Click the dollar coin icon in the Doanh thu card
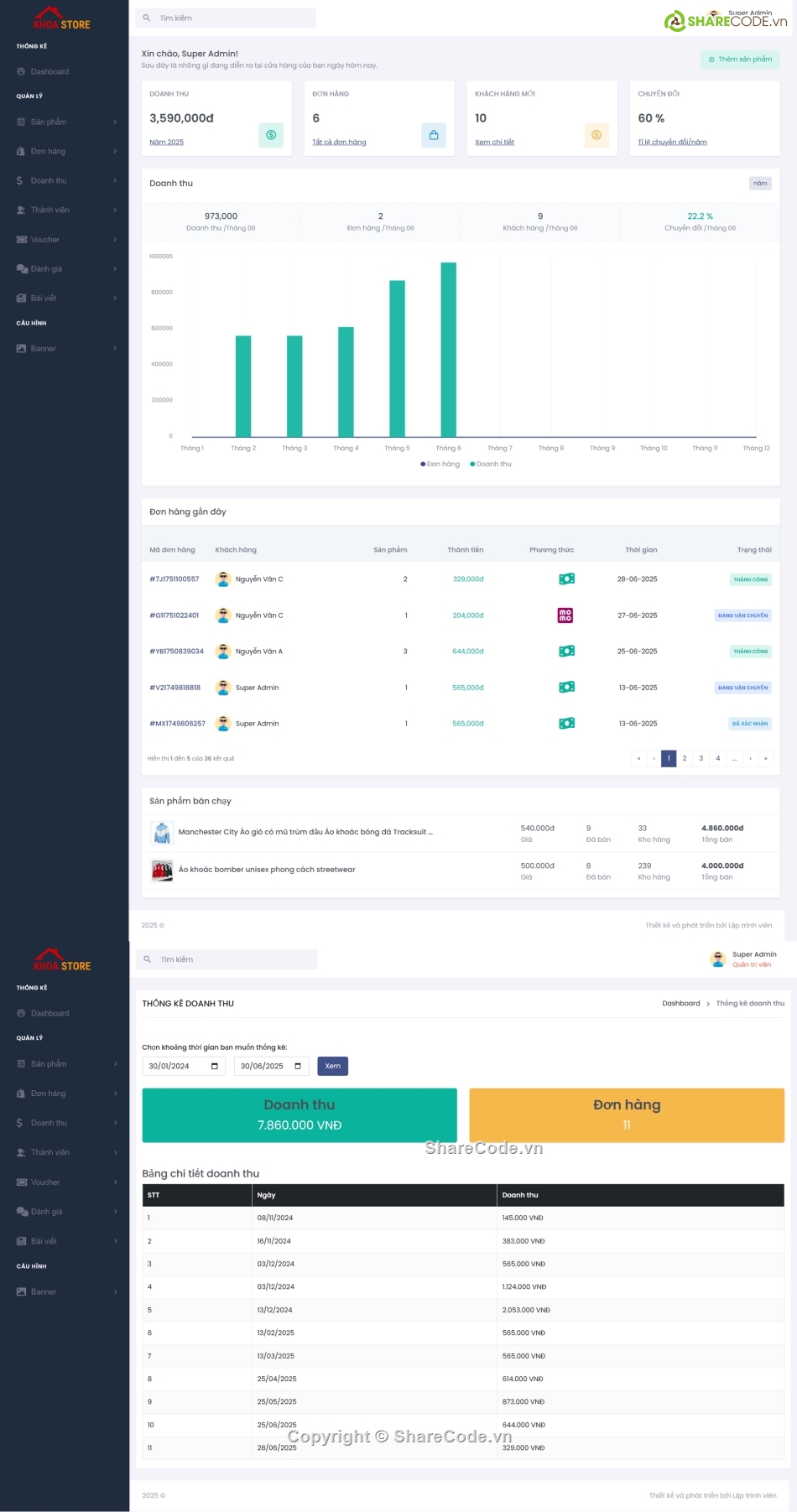The height and width of the screenshot is (1512, 797). pyautogui.click(x=271, y=135)
